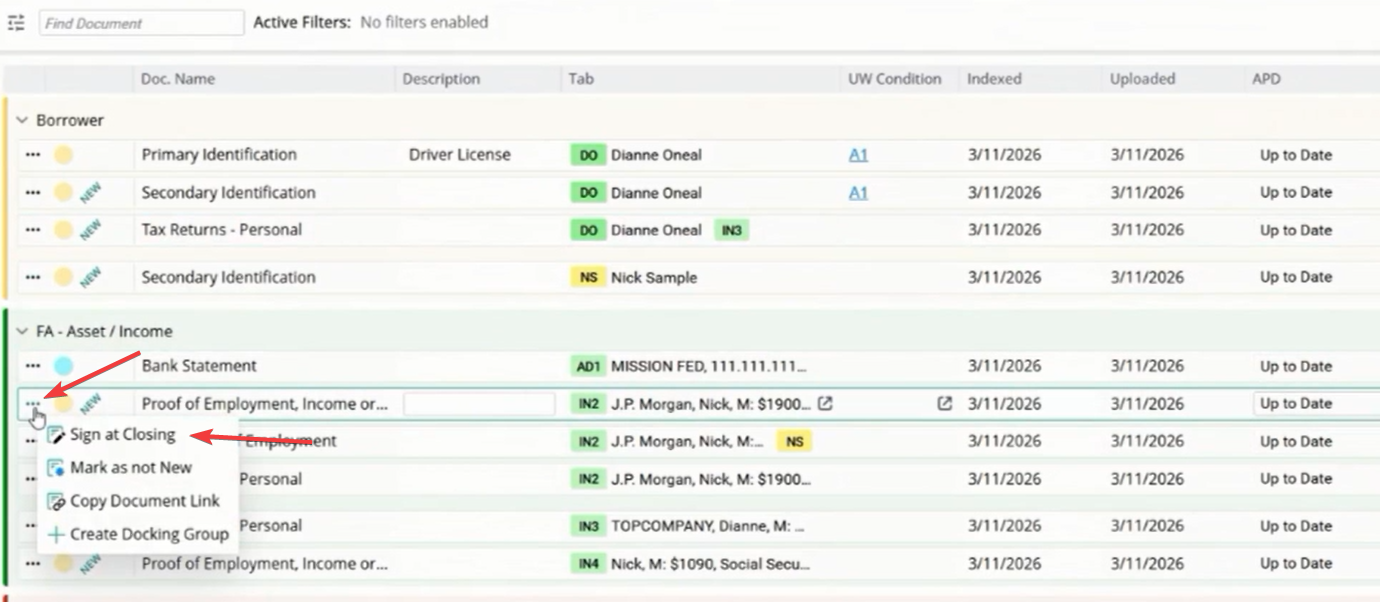This screenshot has height=602, width=1380.
Task: Click the blue status circle for Bank Statement
Action: (63, 366)
